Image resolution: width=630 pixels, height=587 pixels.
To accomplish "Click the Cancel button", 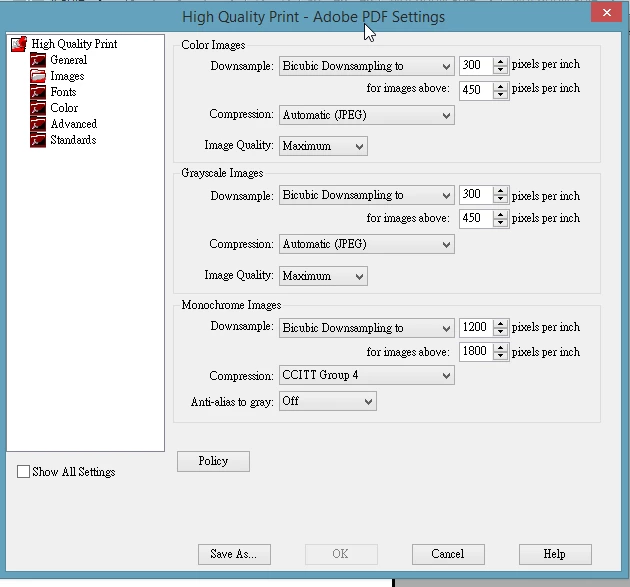I will [x=448, y=554].
